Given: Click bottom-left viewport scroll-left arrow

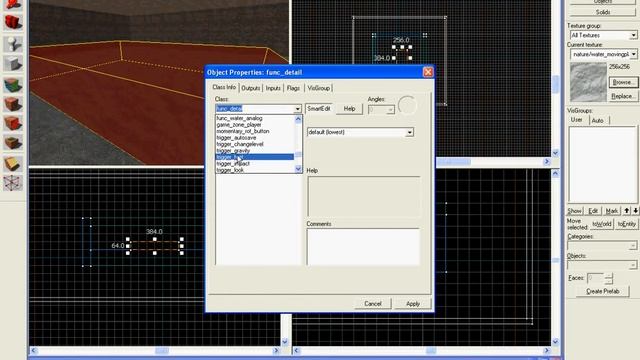Looking at the screenshot, I should [x=33, y=351].
